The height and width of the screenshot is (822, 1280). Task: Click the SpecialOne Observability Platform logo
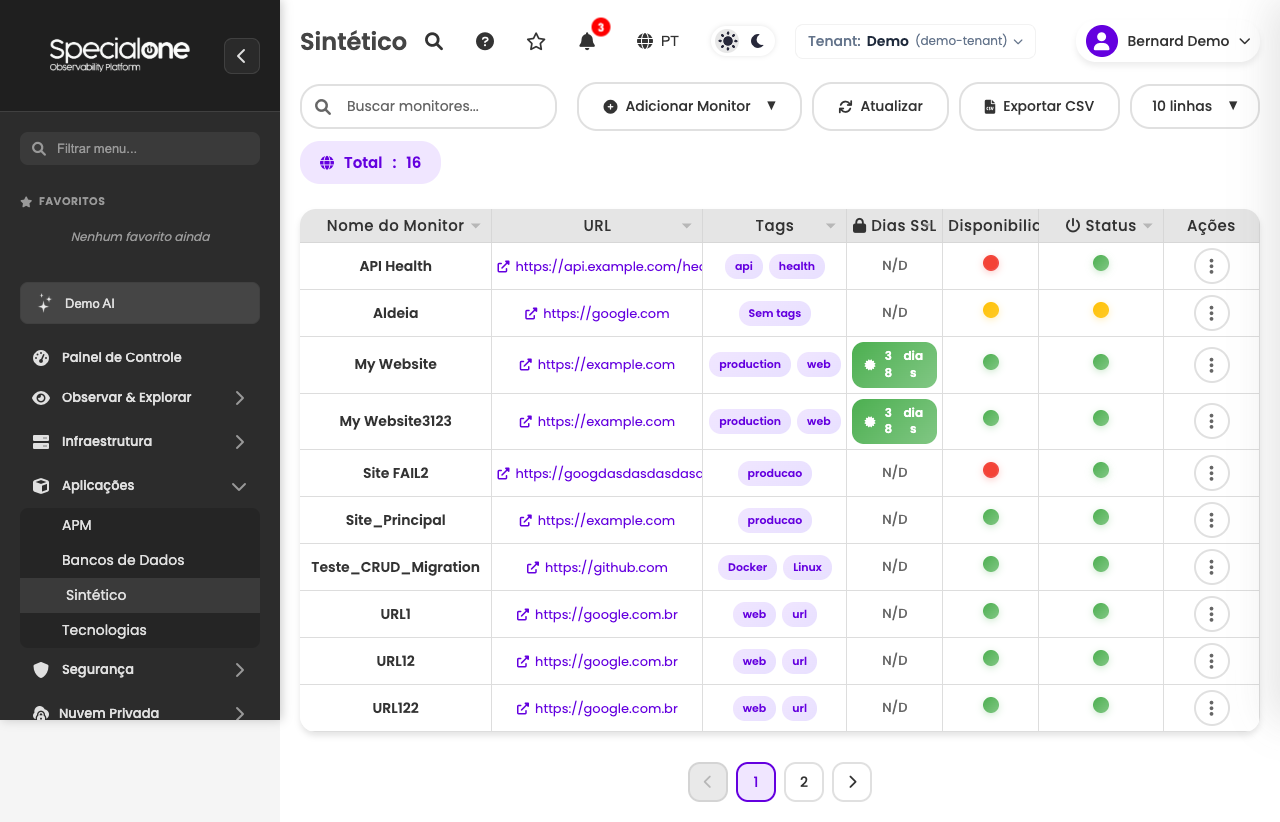tap(119, 54)
